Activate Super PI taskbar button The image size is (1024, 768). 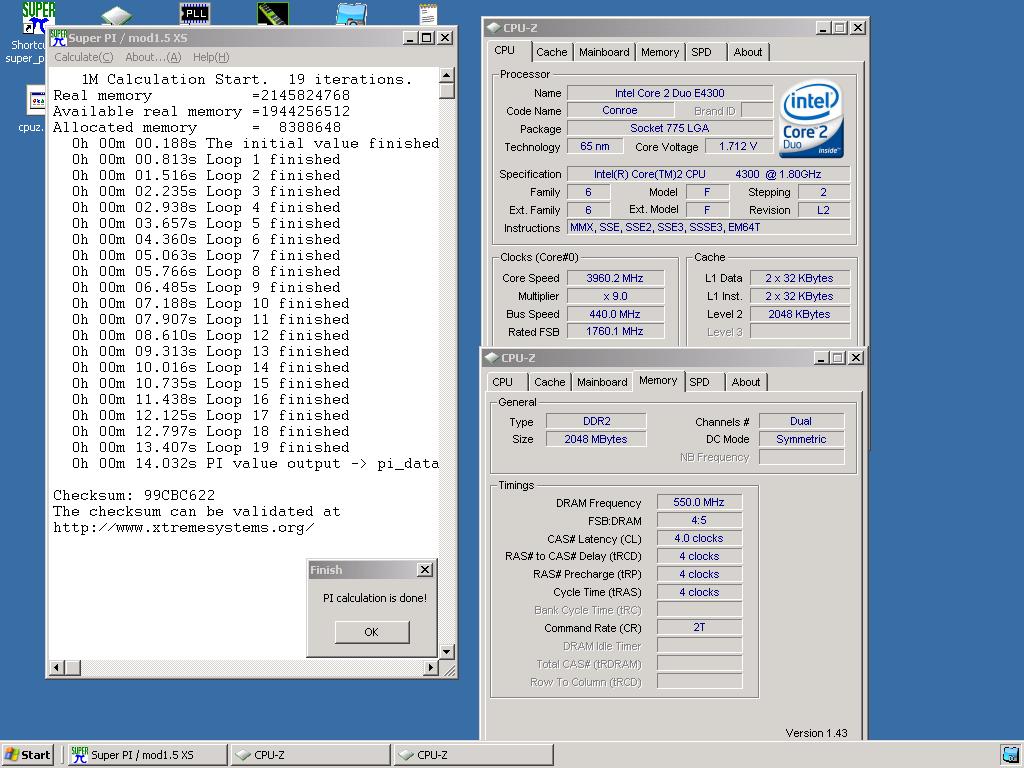[146, 755]
